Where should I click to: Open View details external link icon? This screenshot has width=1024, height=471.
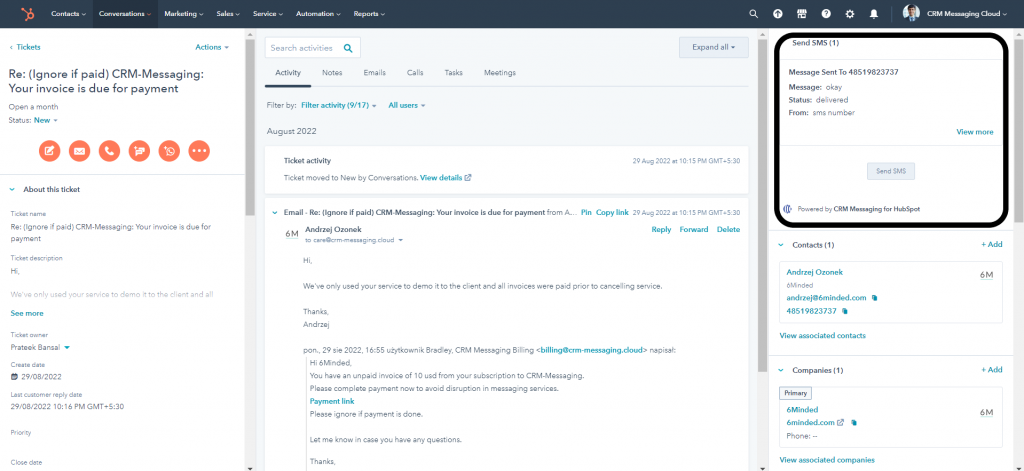pos(468,178)
